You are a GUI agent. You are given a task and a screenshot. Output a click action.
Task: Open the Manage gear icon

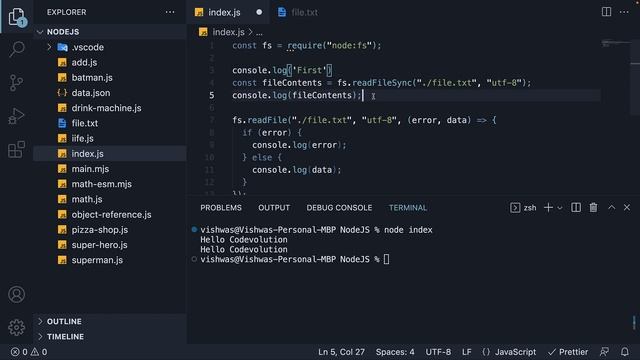click(17, 327)
